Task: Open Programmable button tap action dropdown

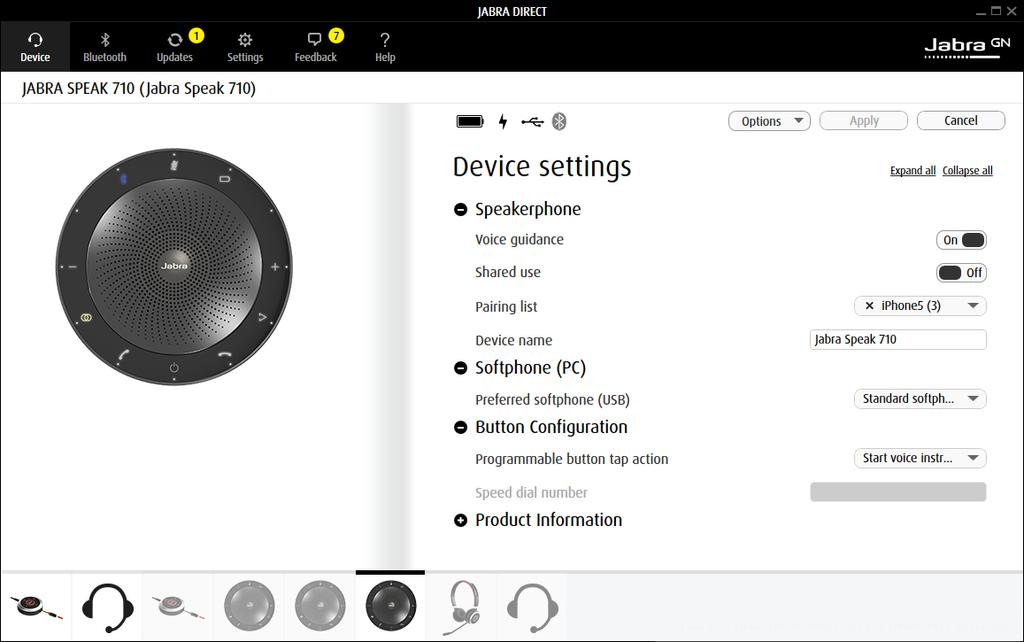Action: click(x=920, y=458)
